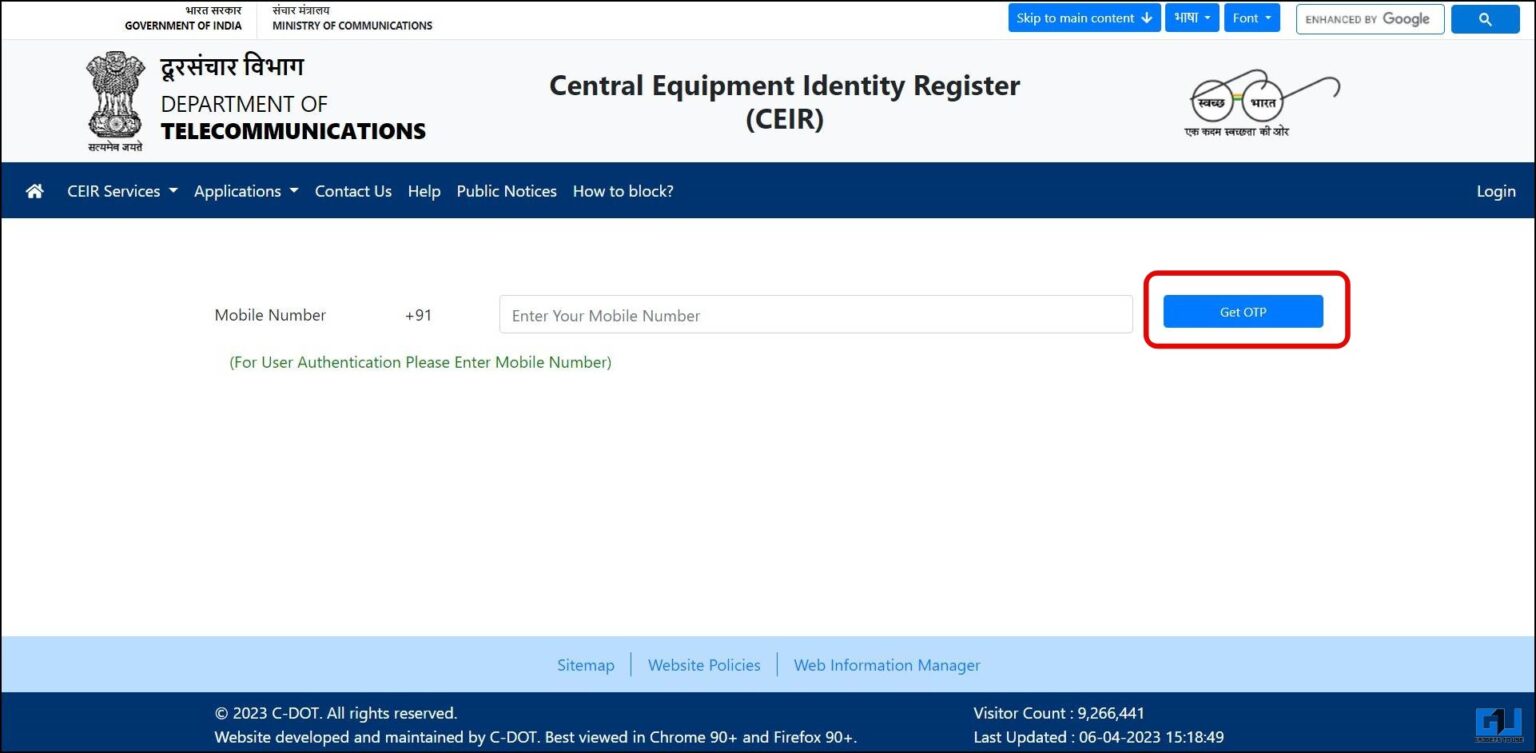Visit the Website Policies page
Screen dimensions: 1536x753
[704, 664]
